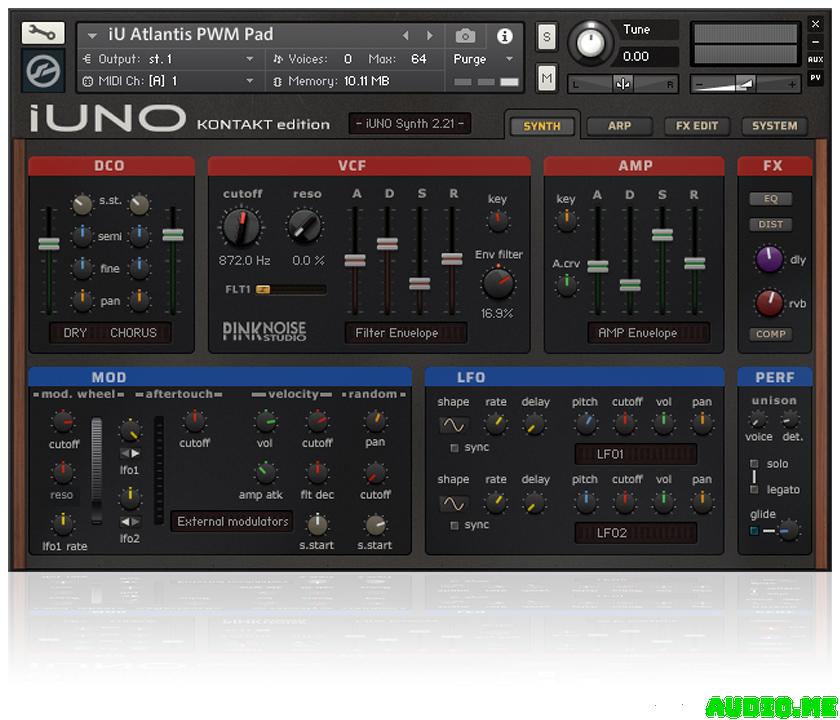Switch to the ARP tab
840x720 pixels.
(x=619, y=126)
